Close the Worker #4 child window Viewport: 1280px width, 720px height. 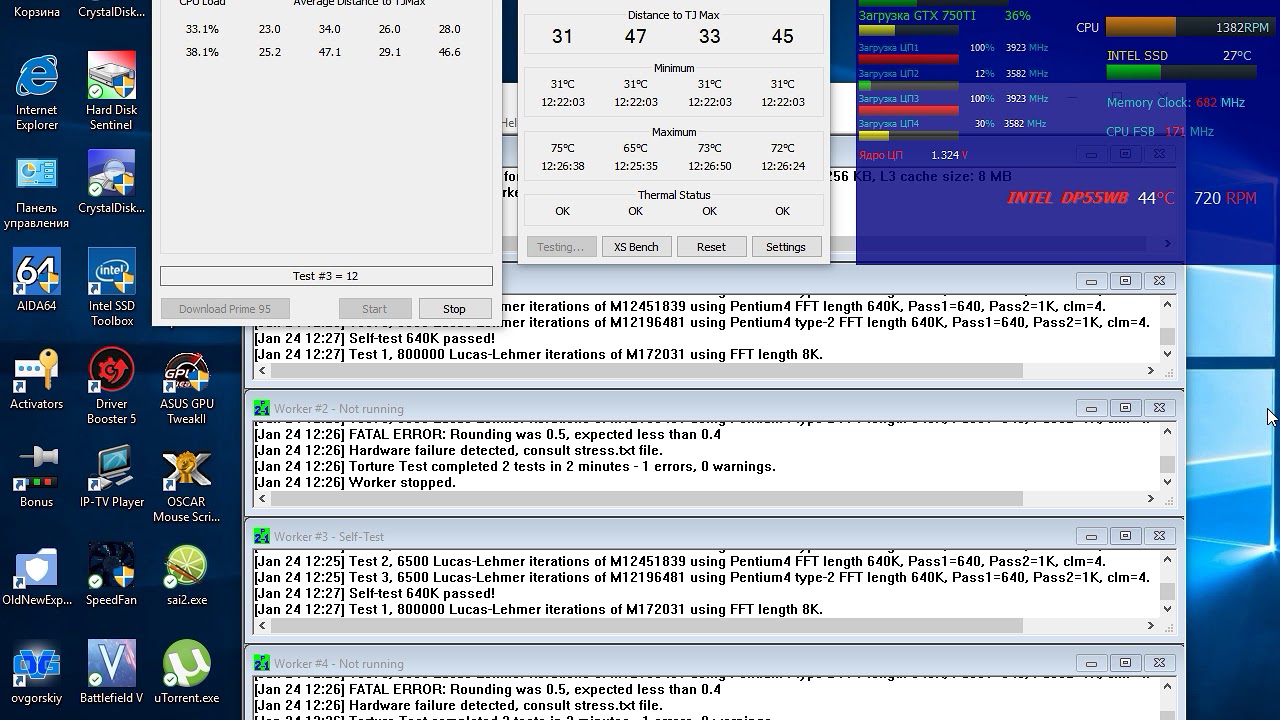pos(1159,663)
